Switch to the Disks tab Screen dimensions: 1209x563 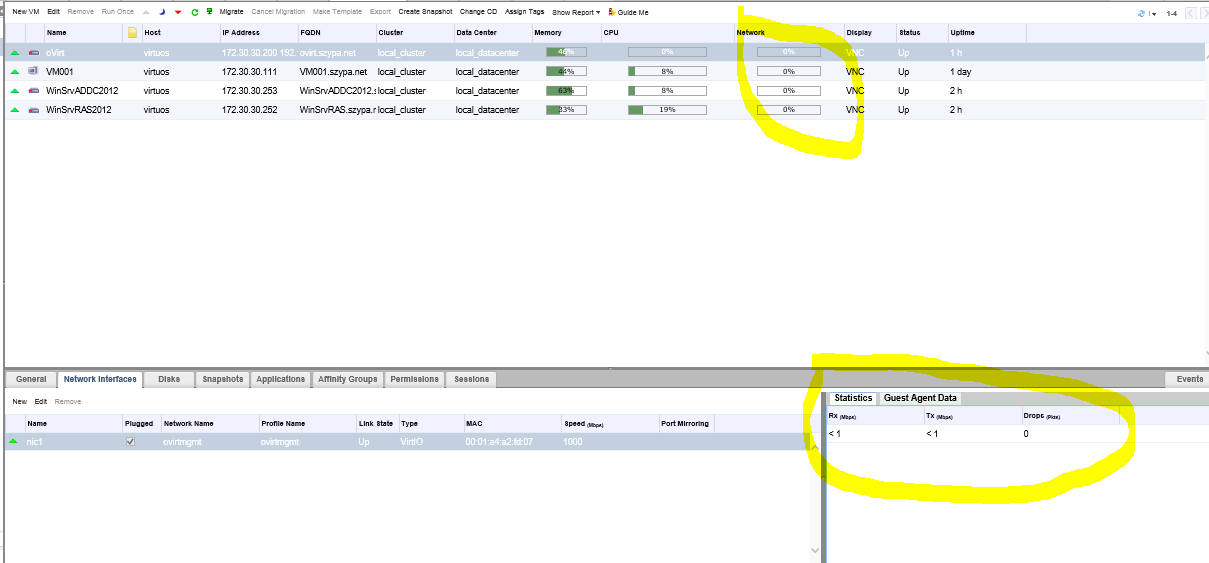point(169,380)
